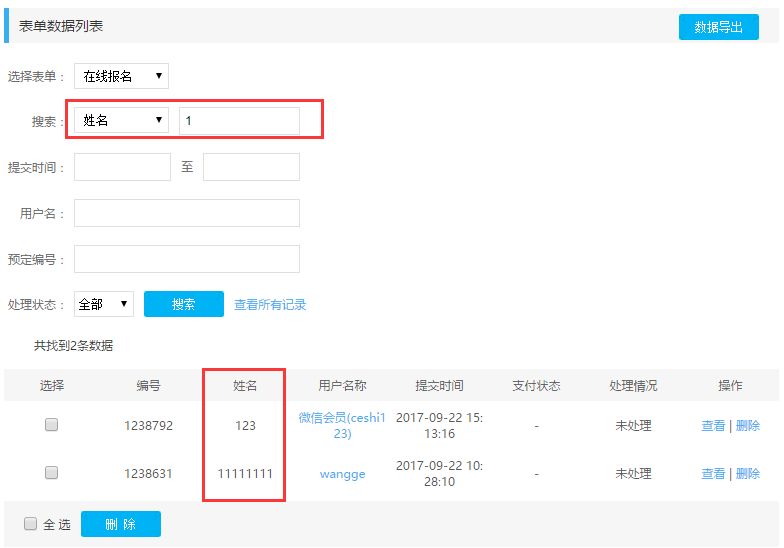784x548 pixels.
Task: Open the 在线报名 form selection dropdown
Action: pos(121,76)
